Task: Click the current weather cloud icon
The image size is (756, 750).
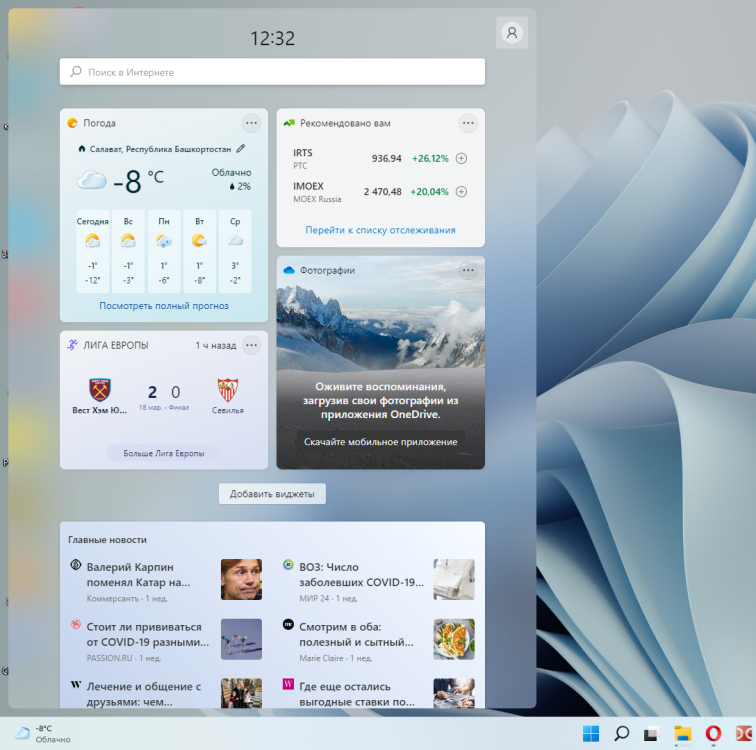Action: tap(92, 181)
